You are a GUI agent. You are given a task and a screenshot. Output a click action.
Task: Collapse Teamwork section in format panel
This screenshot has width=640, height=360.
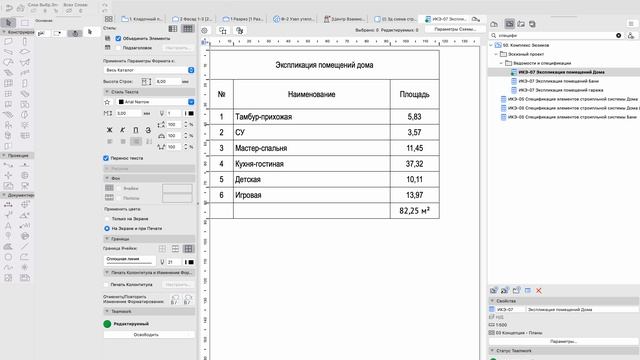107,311
